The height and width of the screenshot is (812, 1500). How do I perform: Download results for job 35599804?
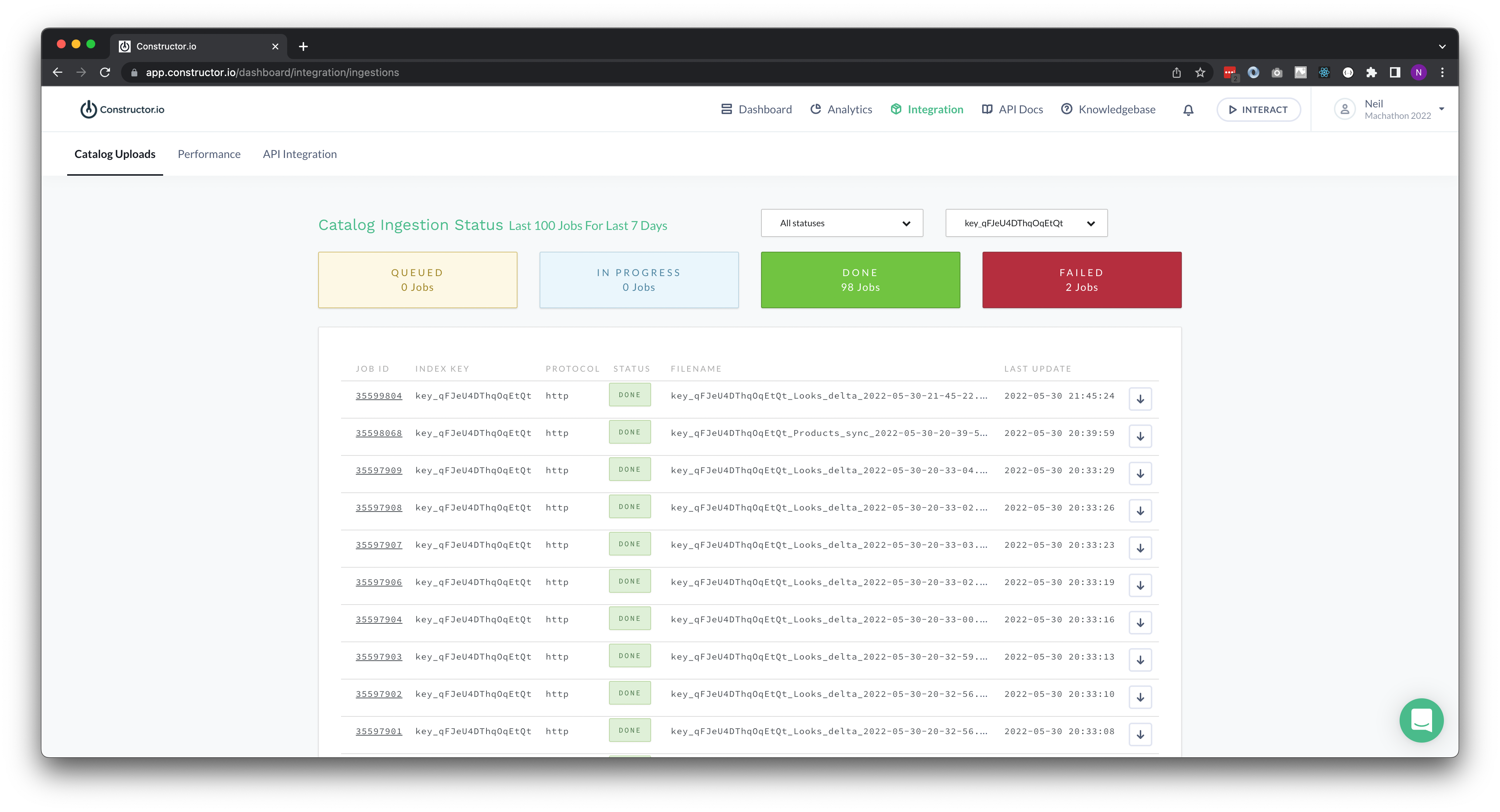coord(1140,398)
